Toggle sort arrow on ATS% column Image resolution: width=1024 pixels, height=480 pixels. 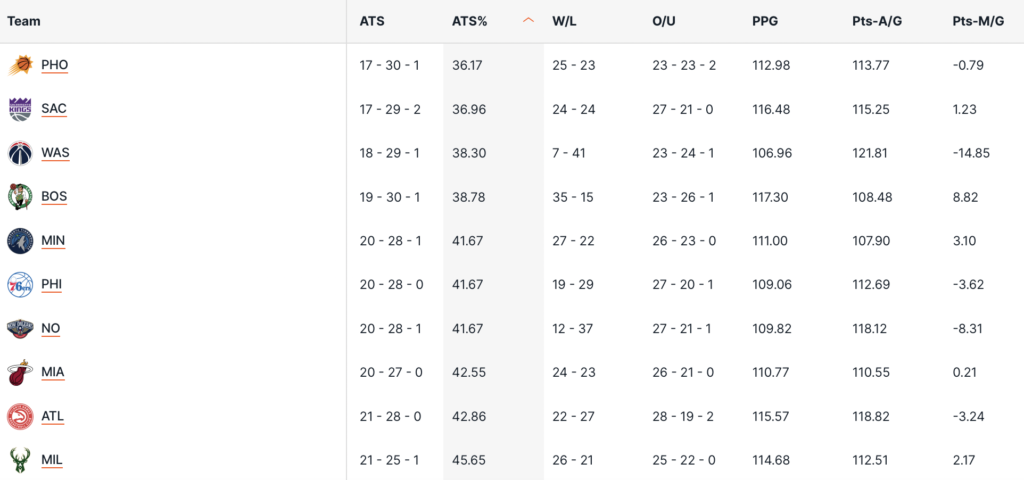[528, 21]
